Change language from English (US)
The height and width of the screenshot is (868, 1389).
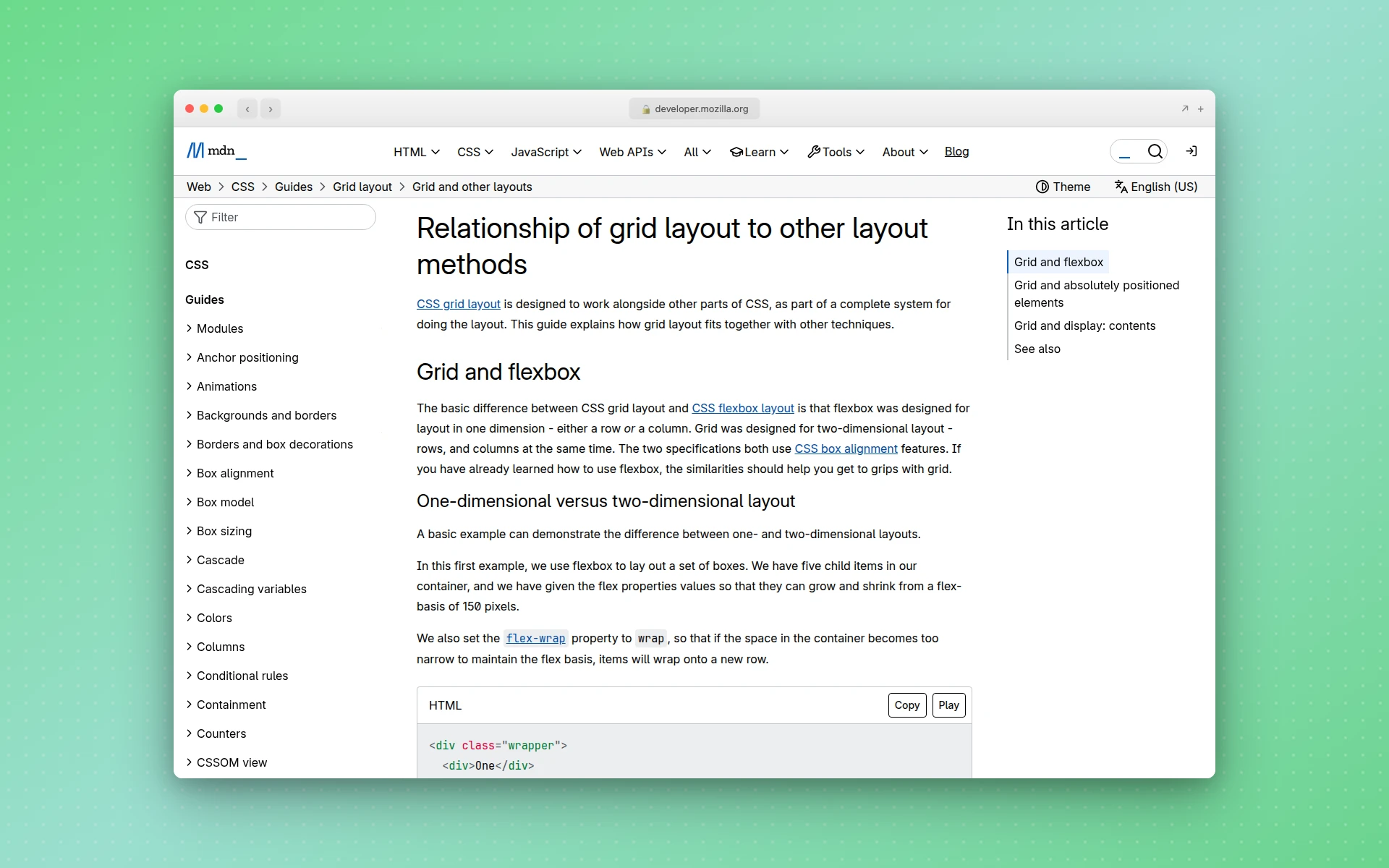[1156, 187]
